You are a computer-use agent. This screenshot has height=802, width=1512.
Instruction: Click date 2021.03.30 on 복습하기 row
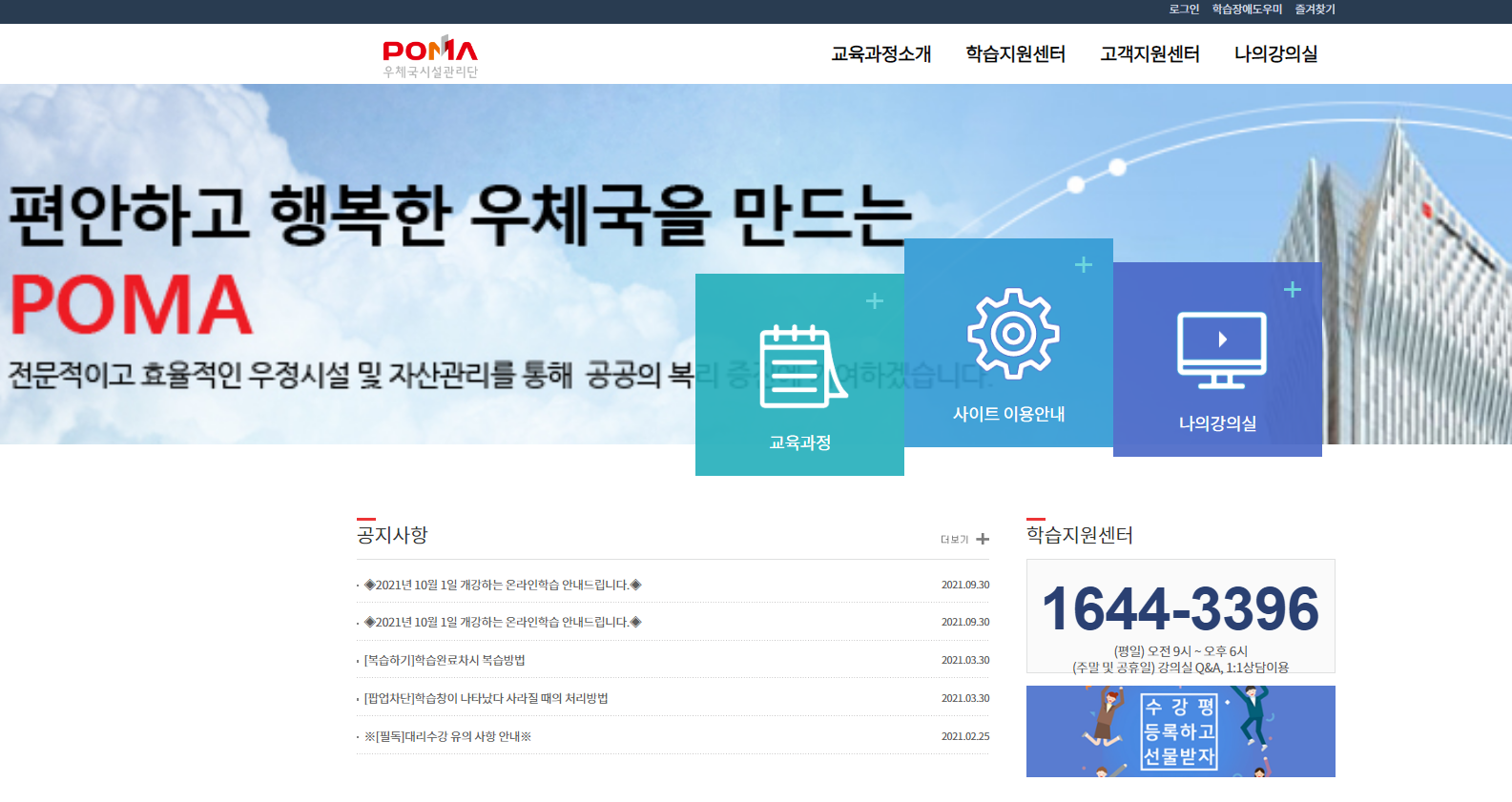tap(965, 660)
